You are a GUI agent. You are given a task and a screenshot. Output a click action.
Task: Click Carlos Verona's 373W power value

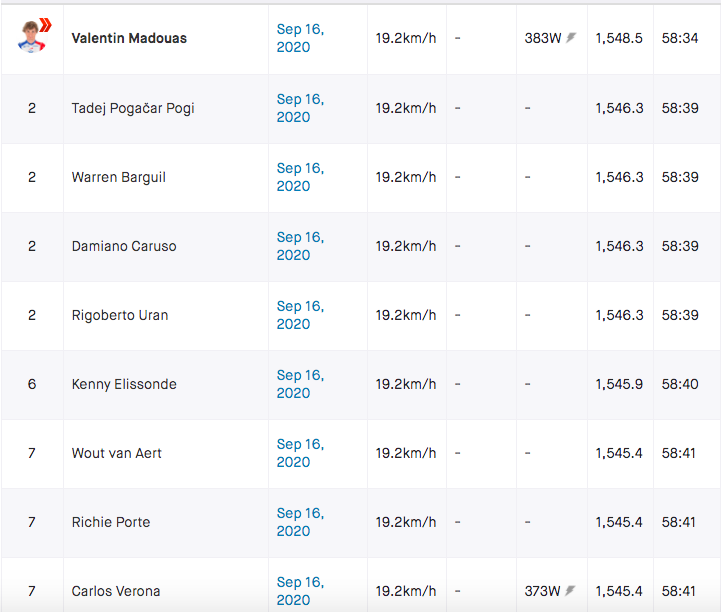543,591
